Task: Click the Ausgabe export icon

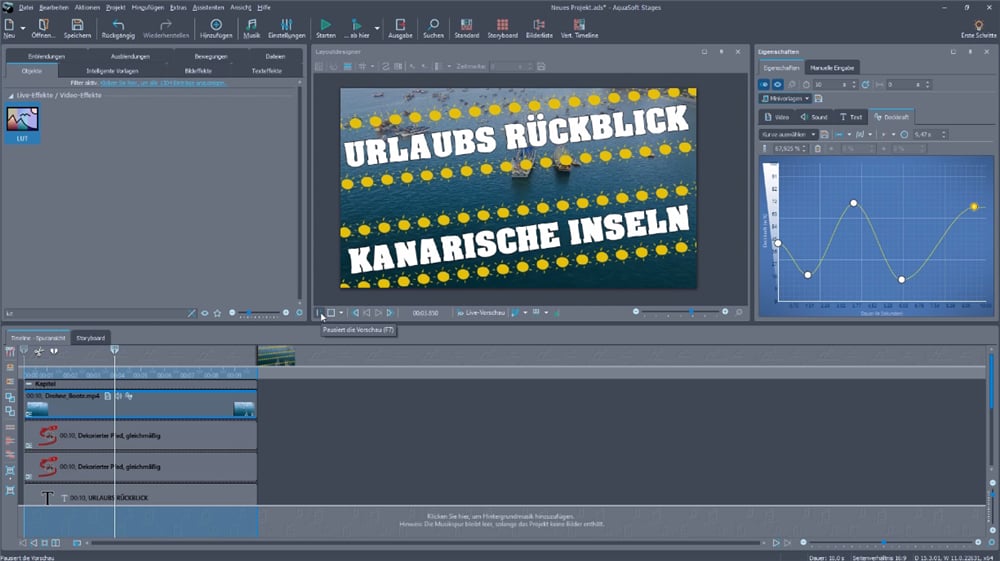Action: pyautogui.click(x=399, y=24)
